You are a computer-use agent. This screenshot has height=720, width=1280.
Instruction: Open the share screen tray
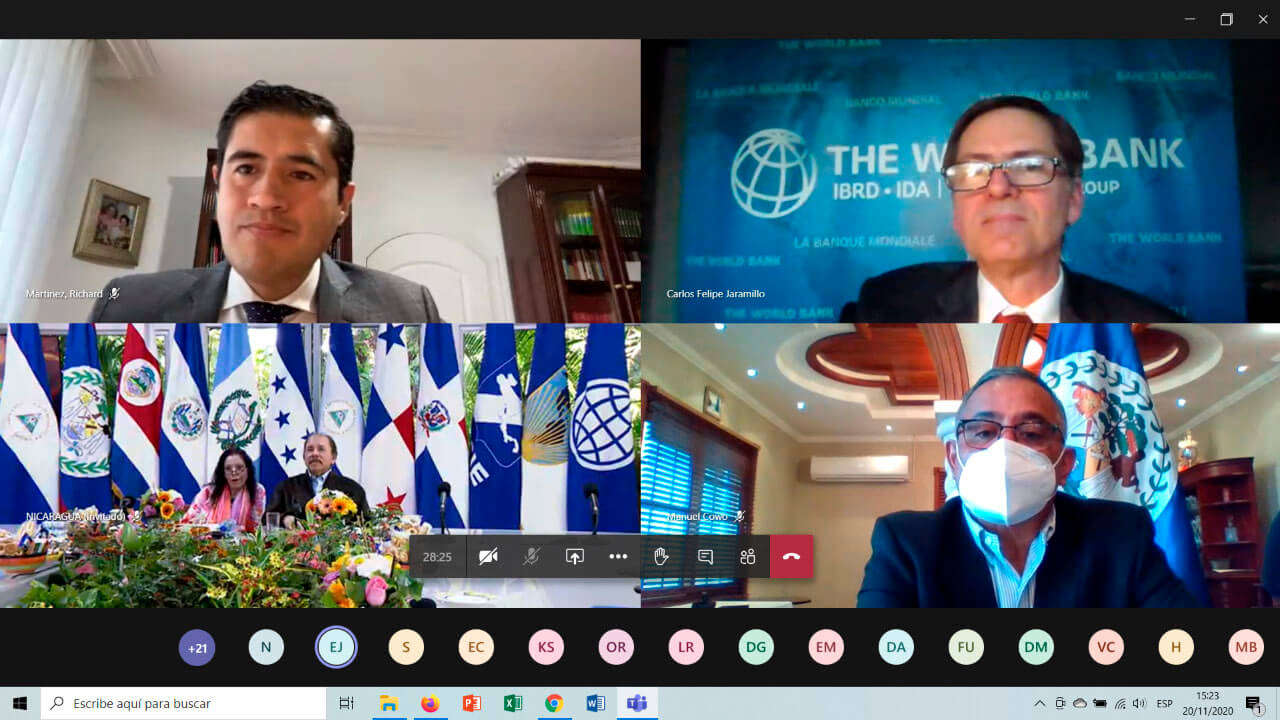pos(574,557)
